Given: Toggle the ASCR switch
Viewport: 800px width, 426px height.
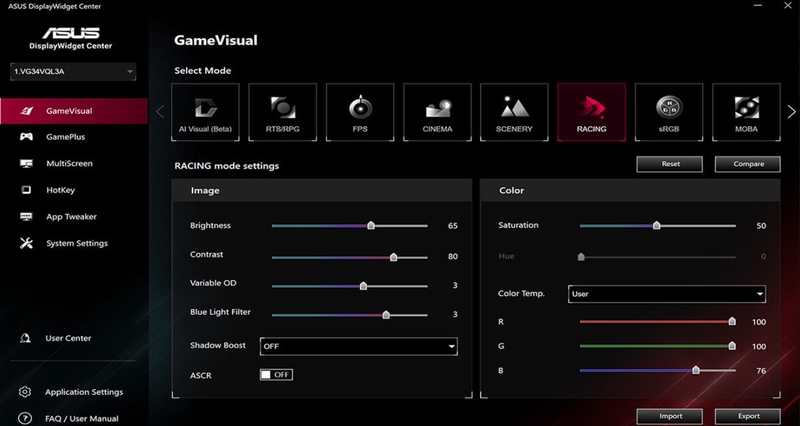Looking at the screenshot, I should pos(276,375).
